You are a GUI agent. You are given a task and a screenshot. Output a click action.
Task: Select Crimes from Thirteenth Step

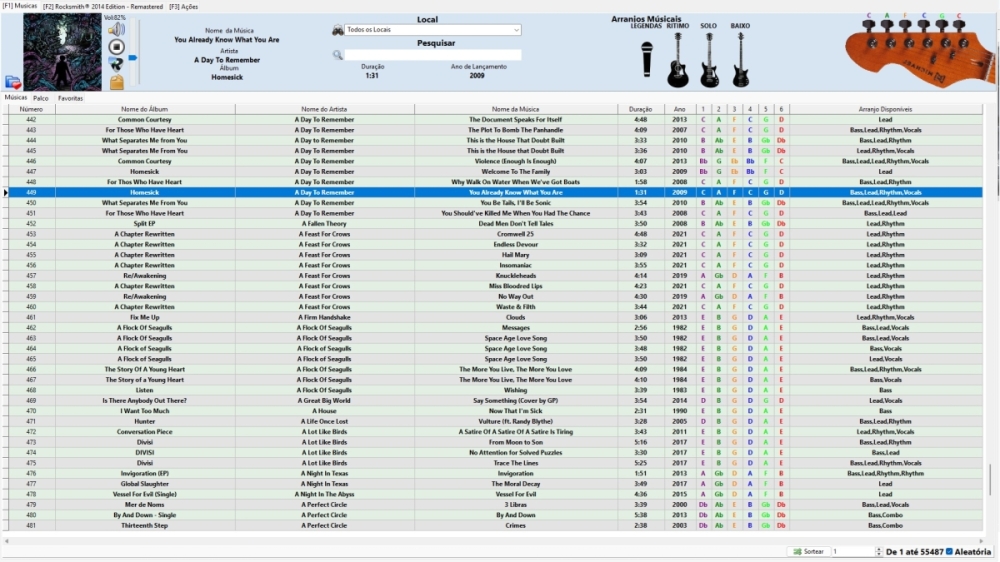[495, 526]
